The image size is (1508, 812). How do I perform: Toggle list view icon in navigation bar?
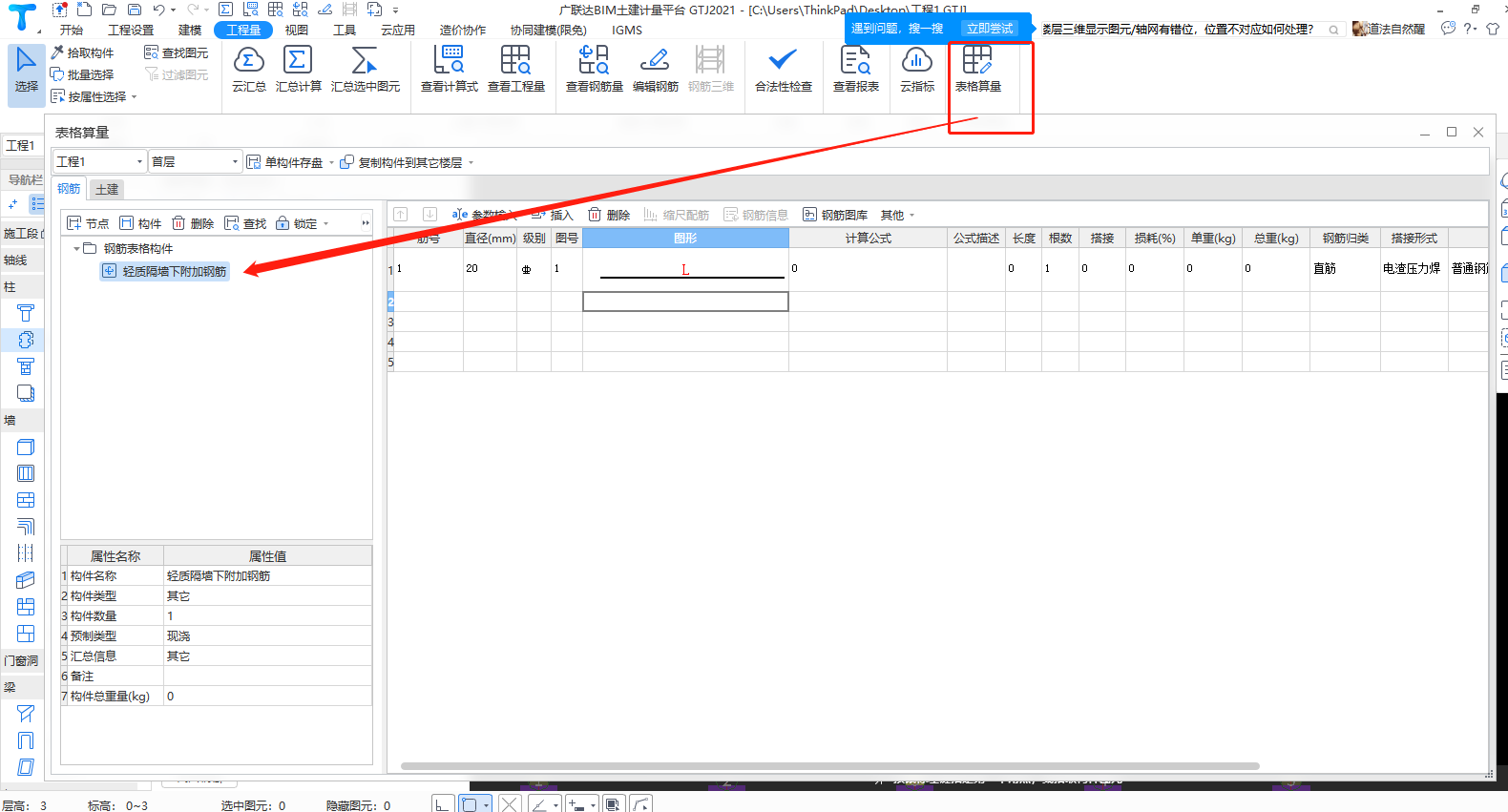pos(37,203)
